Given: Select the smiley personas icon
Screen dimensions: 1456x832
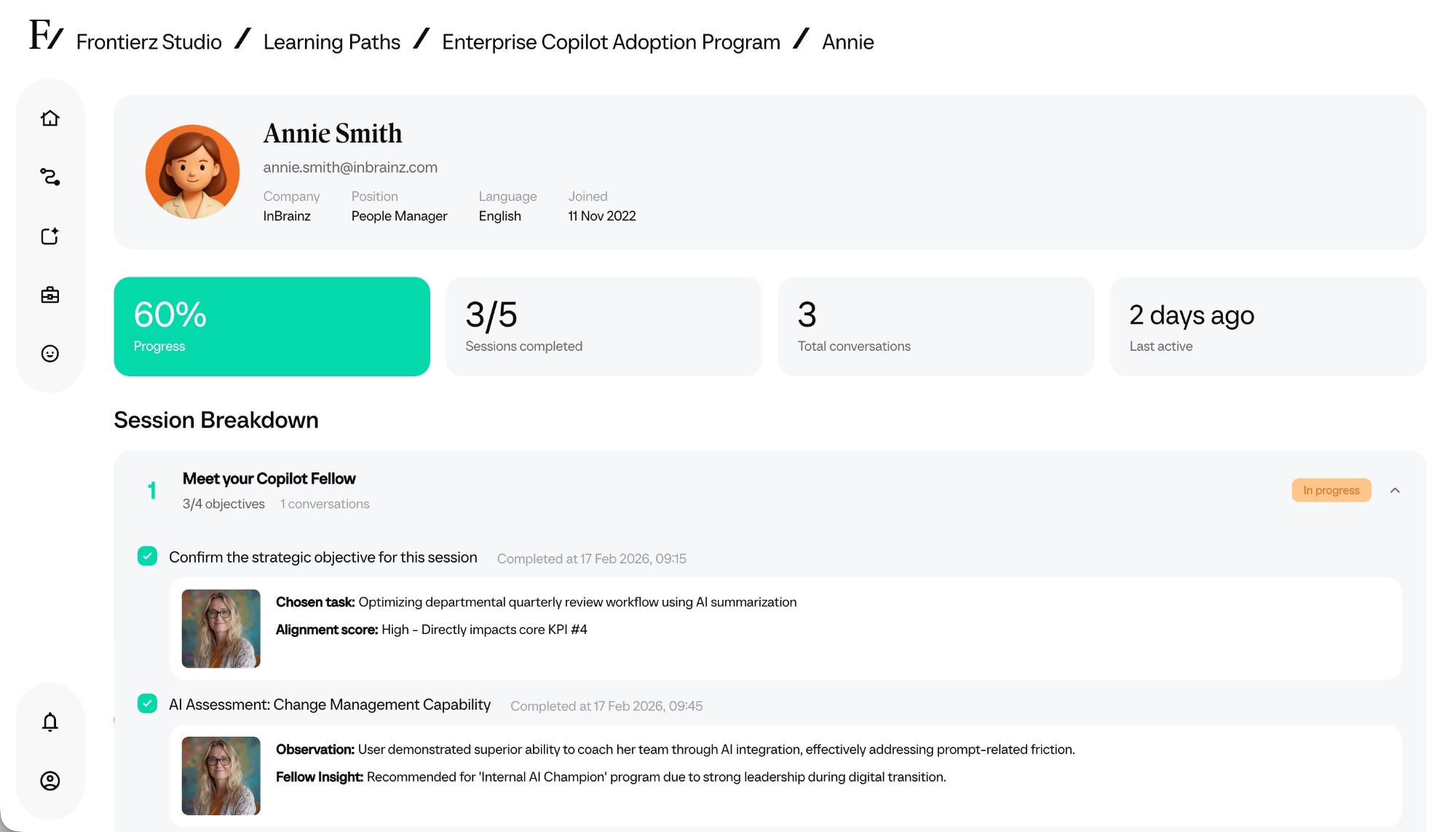Looking at the screenshot, I should 50,354.
